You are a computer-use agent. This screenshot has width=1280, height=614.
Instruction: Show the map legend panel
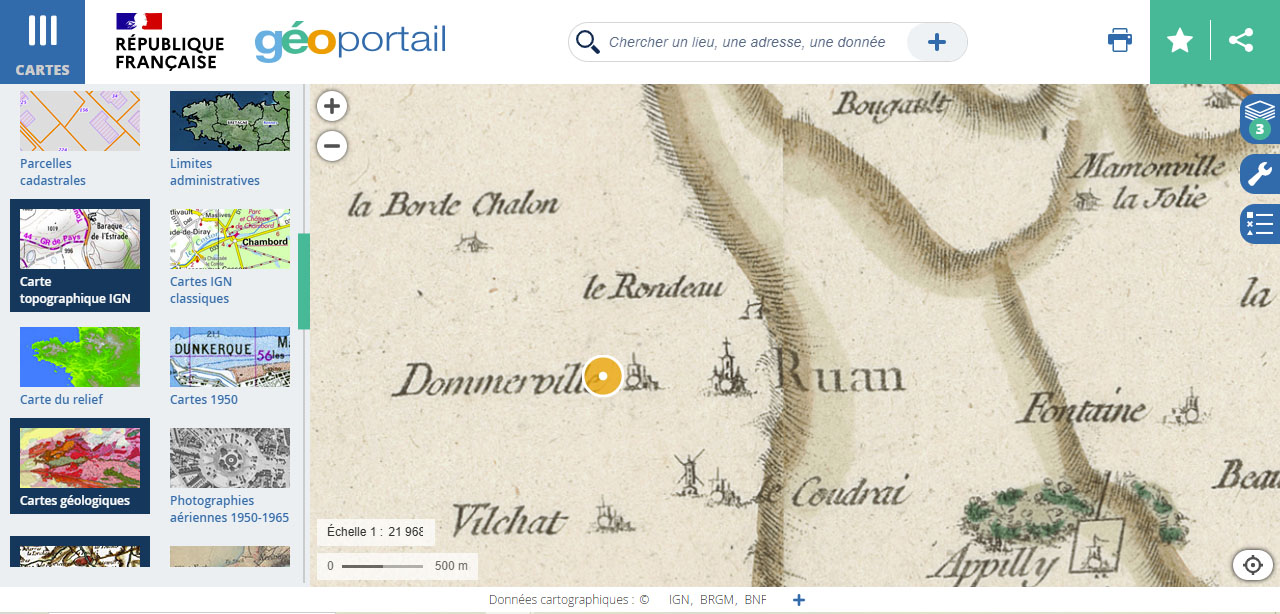(x=1260, y=224)
